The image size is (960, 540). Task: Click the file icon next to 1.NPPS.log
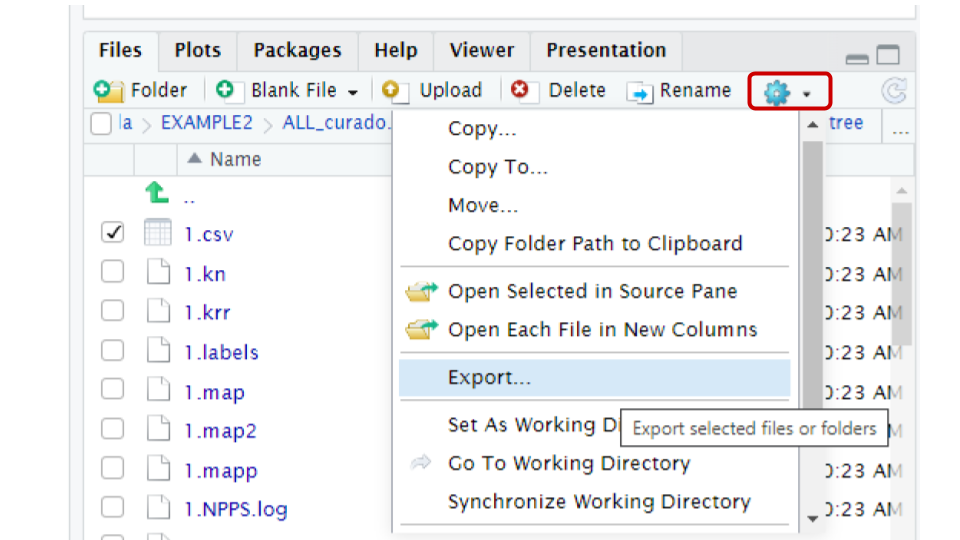click(x=159, y=508)
